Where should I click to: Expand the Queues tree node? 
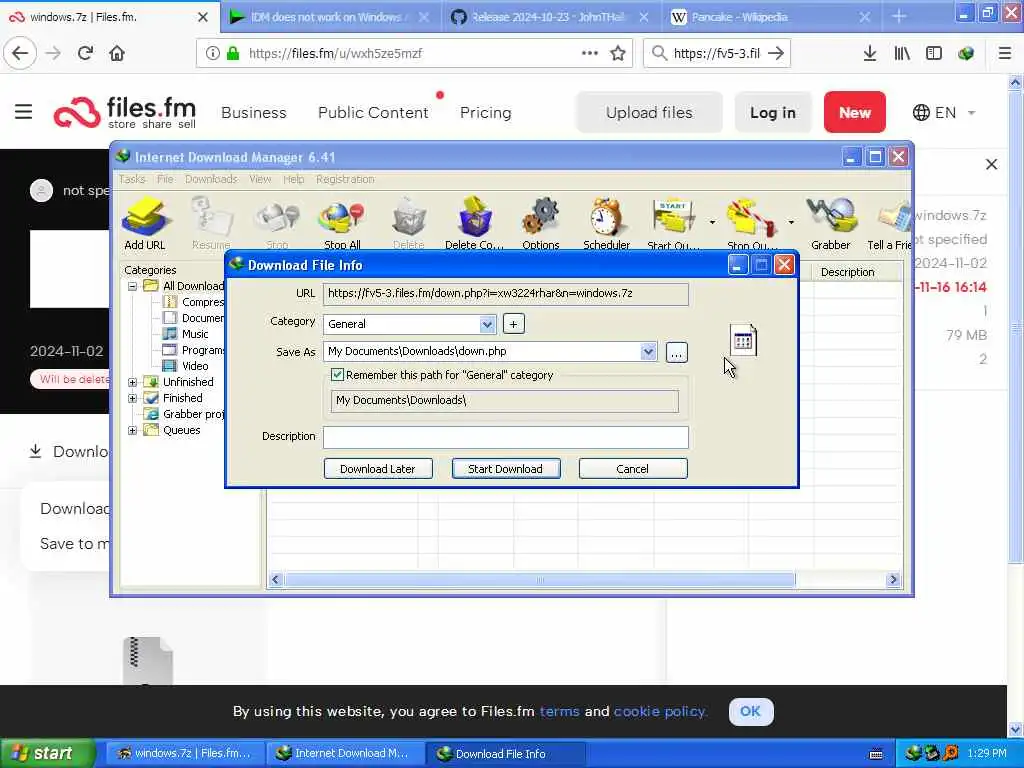(x=133, y=430)
